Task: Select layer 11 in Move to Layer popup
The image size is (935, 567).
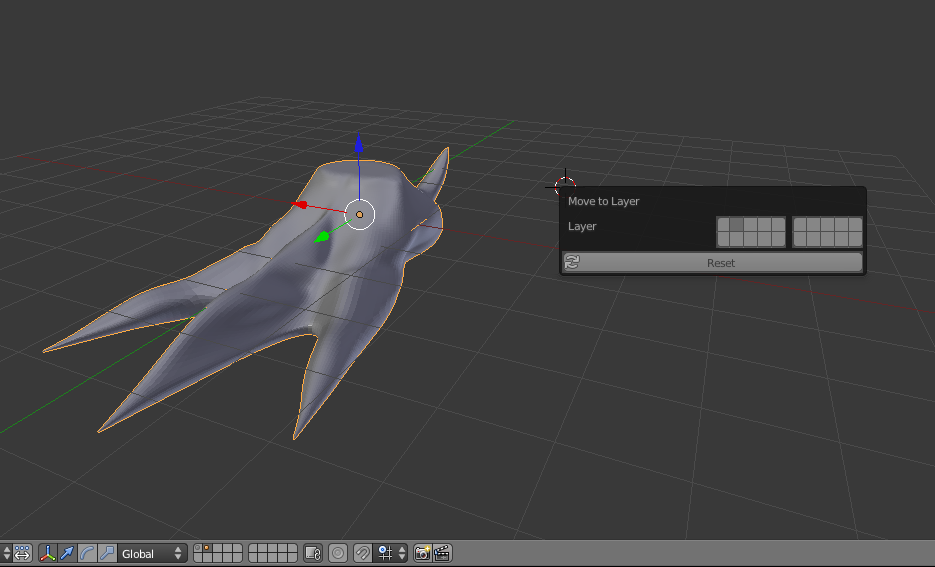Action: click(x=723, y=239)
